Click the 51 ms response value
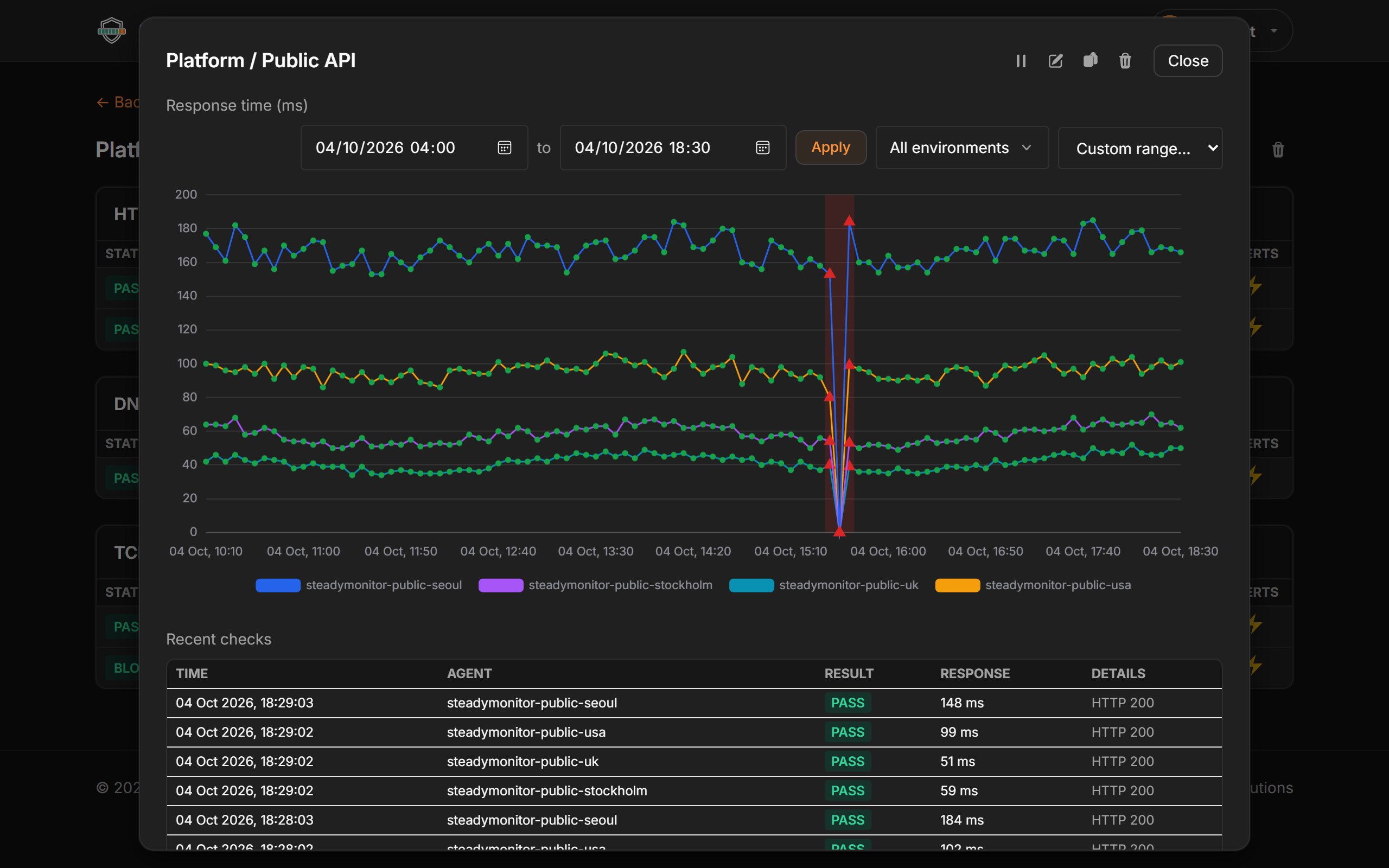This screenshot has width=1389, height=868. coord(957,761)
